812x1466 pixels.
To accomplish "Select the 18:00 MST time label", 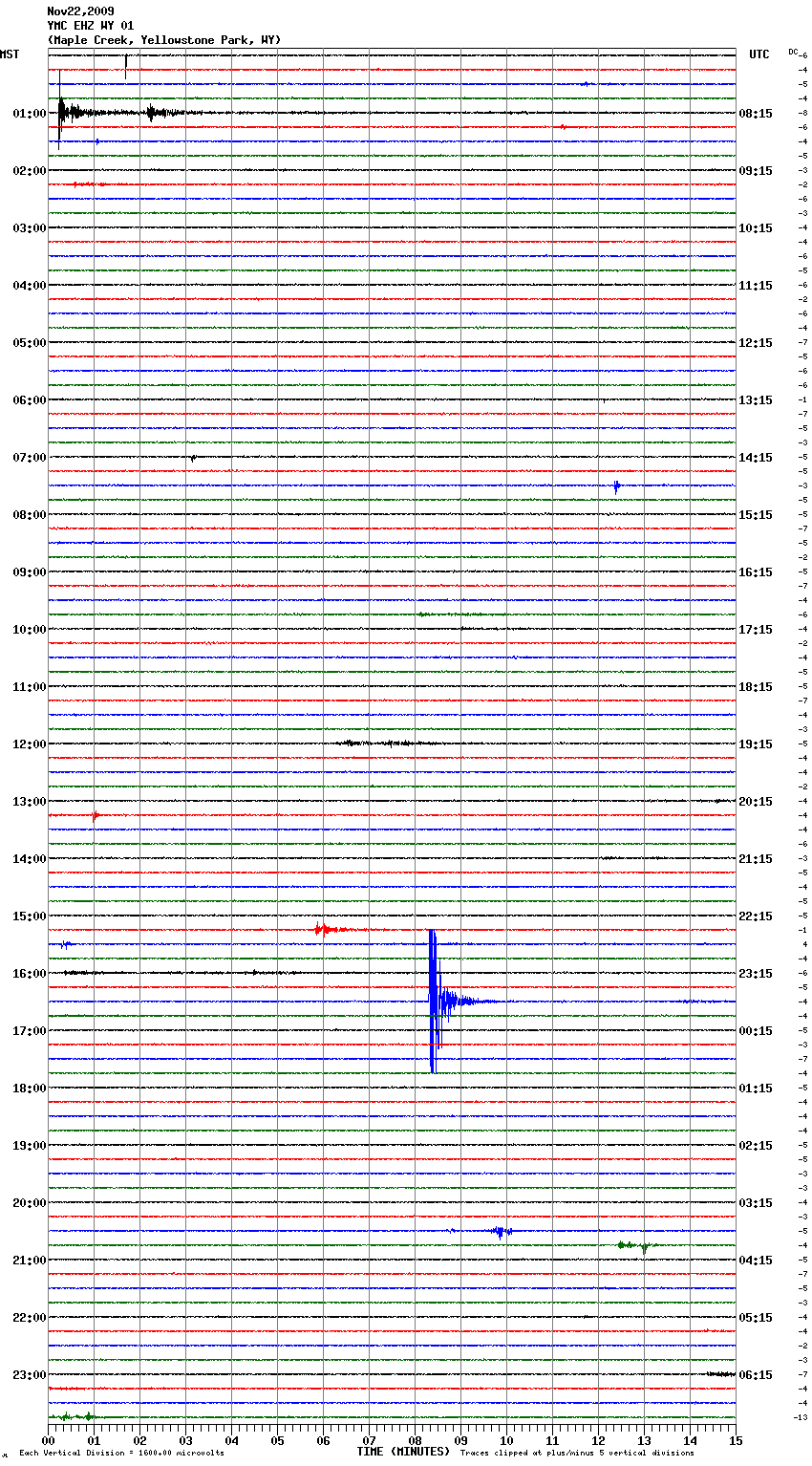I will 29,1088.
